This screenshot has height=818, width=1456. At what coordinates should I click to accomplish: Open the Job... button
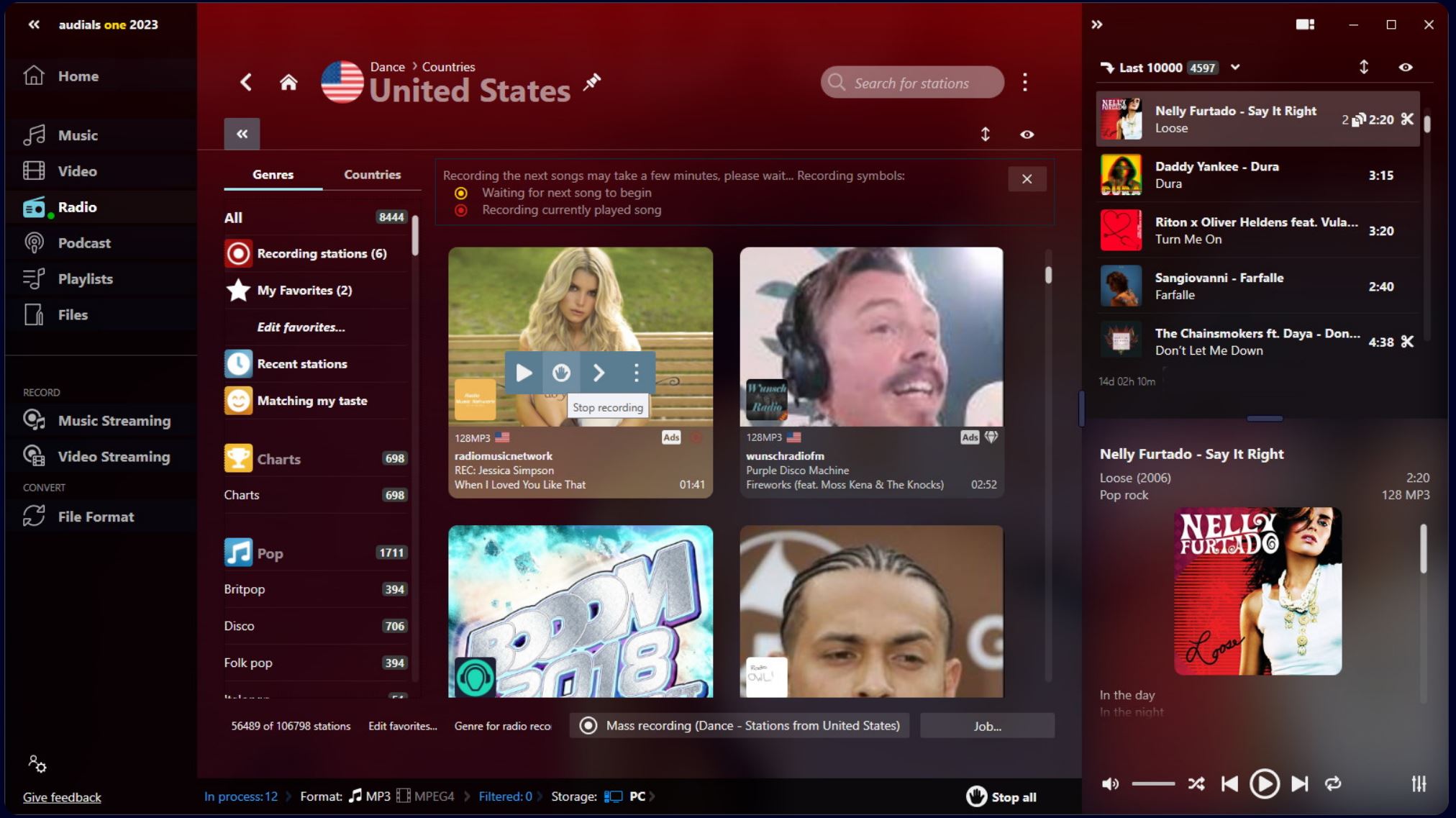tap(987, 725)
